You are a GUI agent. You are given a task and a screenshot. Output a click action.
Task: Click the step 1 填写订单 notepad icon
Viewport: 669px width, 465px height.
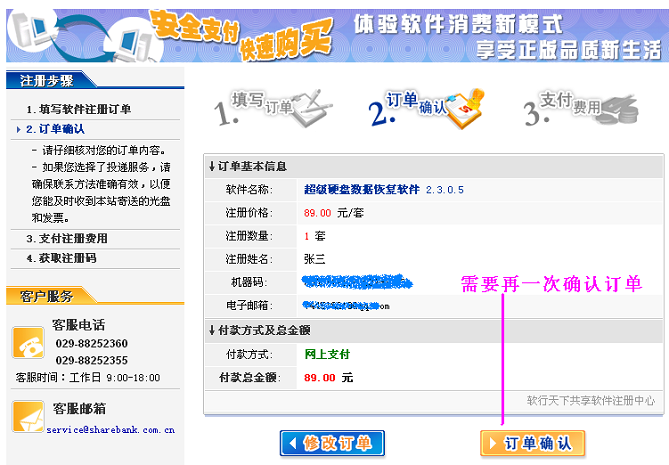tap(312, 108)
